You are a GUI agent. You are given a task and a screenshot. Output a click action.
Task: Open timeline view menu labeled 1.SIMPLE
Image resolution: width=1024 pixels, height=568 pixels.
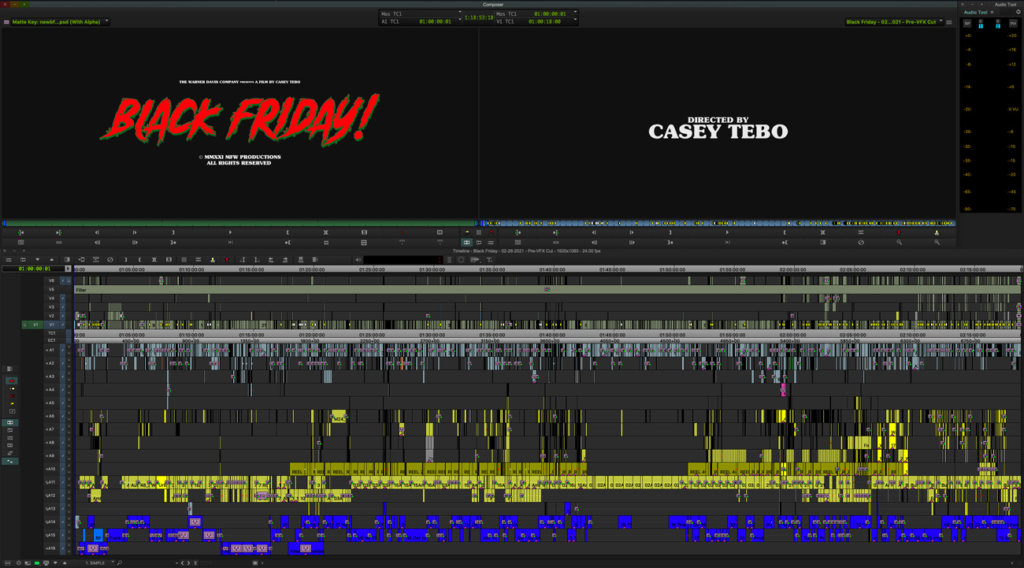[99, 563]
